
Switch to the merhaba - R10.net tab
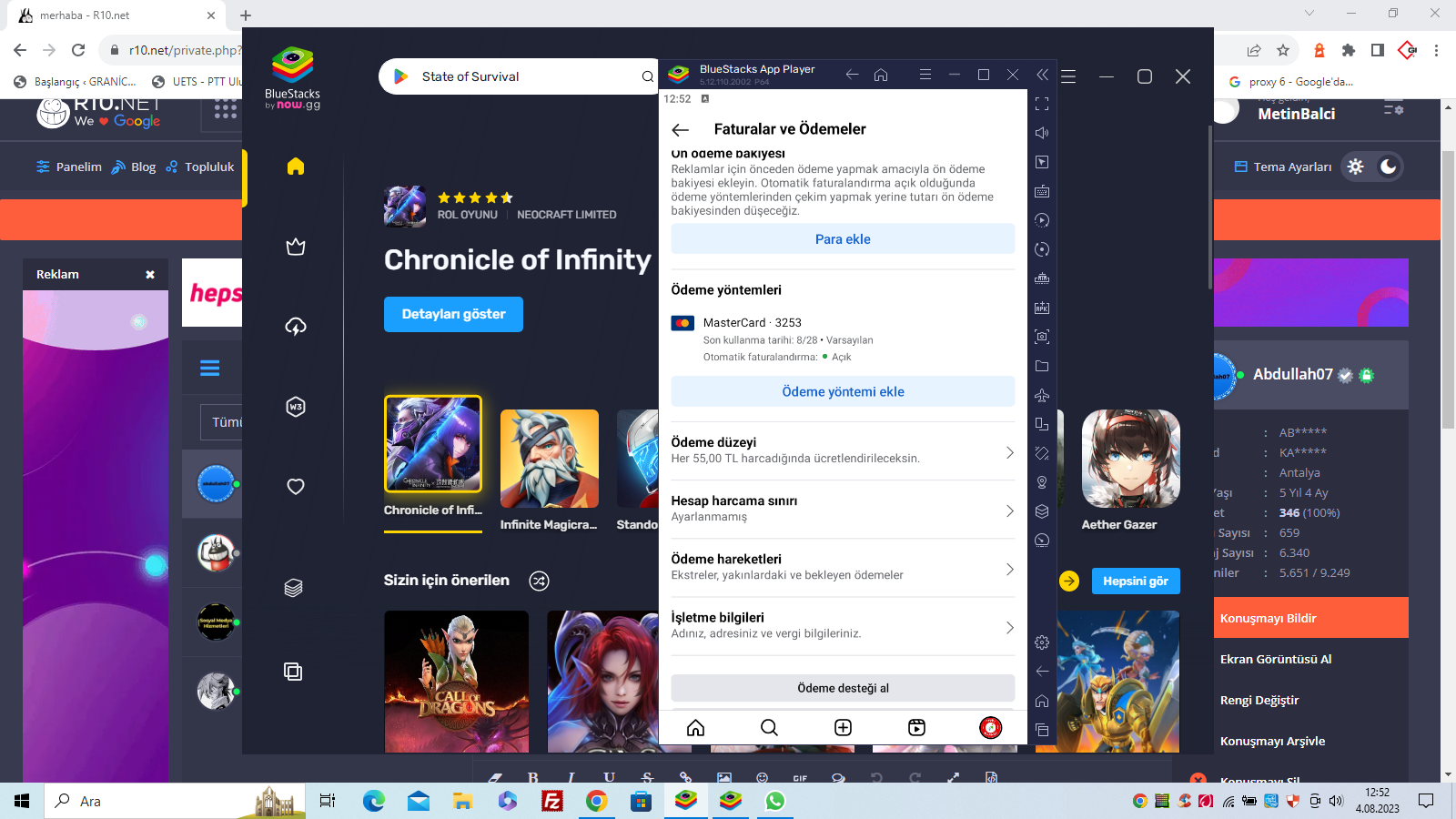click(x=117, y=15)
